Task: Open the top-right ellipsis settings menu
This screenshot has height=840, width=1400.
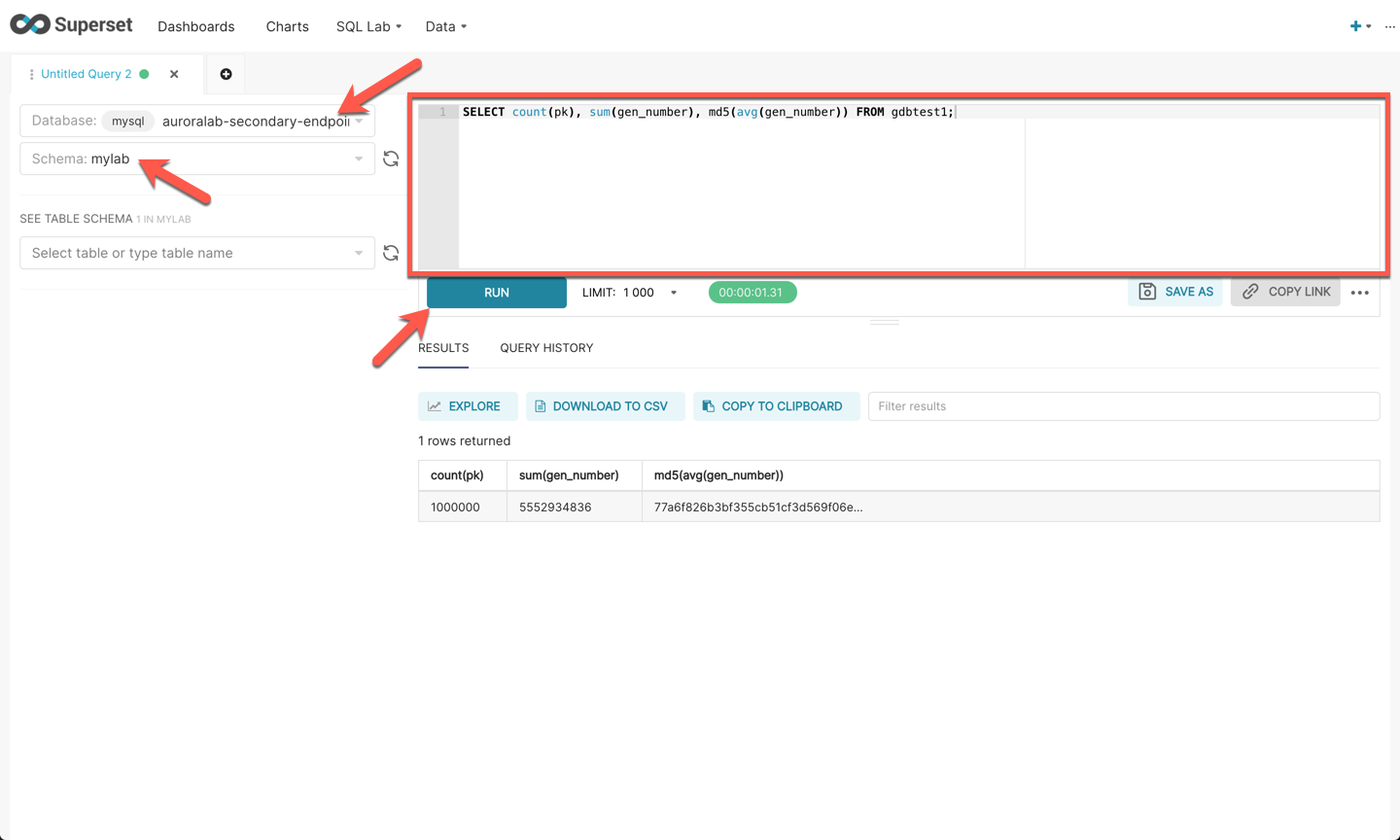Action: (1389, 26)
